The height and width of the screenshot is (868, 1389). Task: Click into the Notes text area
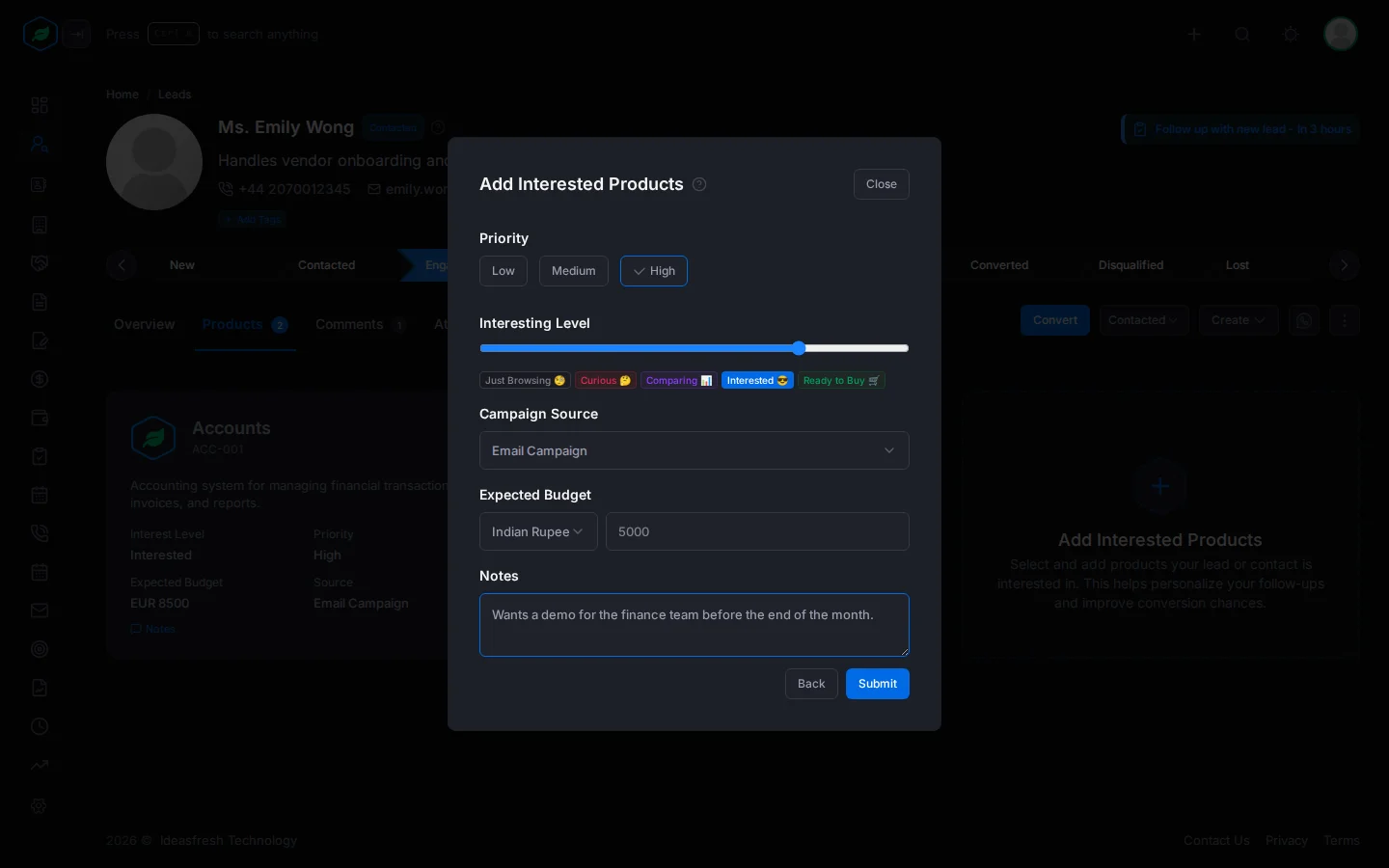click(694, 625)
